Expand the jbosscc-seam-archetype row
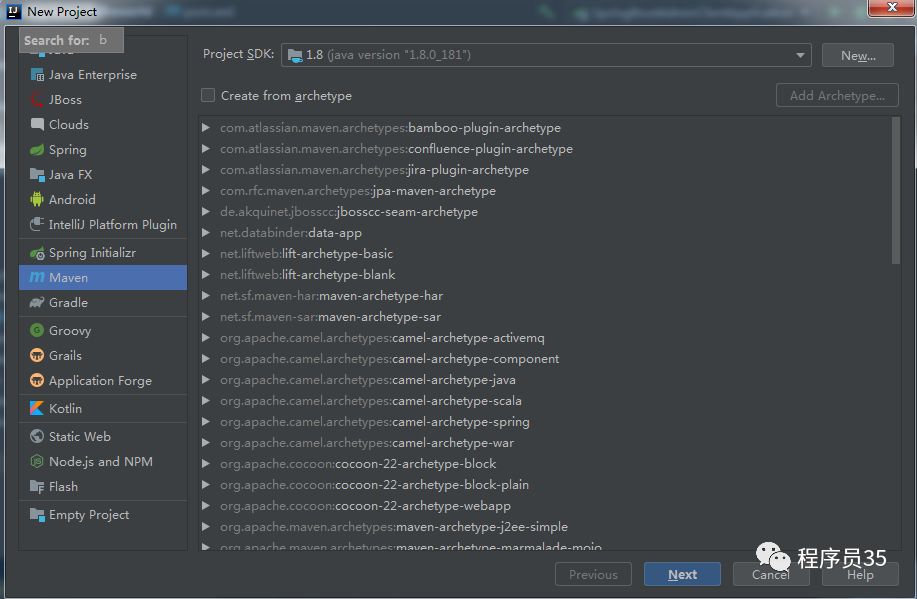The width and height of the screenshot is (917, 599). click(x=205, y=212)
